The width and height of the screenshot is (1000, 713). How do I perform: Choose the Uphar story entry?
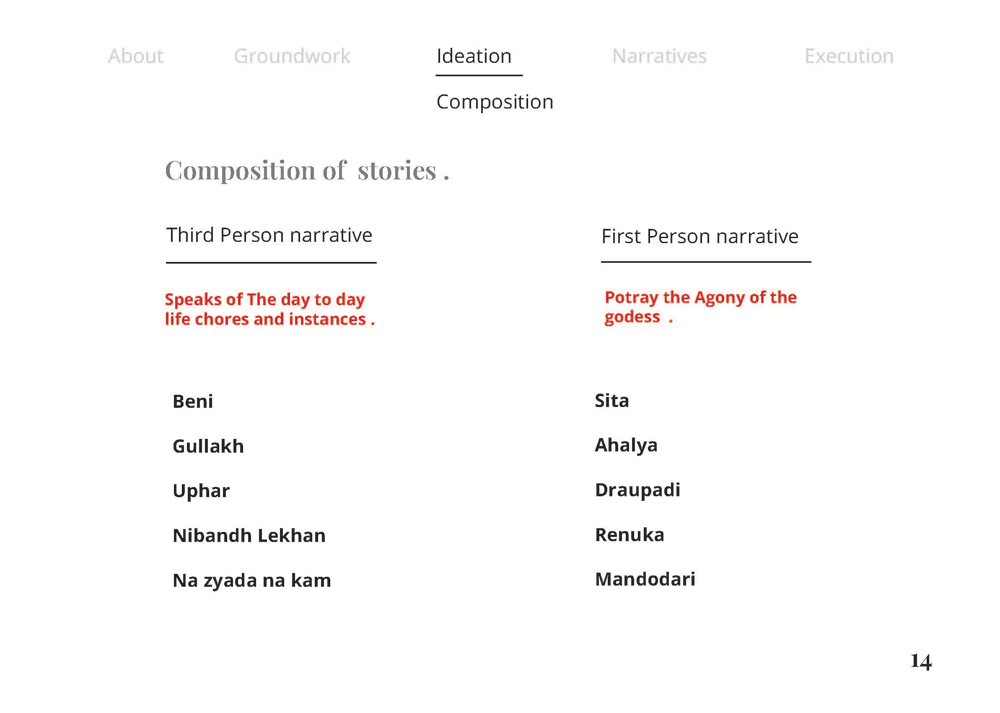point(201,491)
